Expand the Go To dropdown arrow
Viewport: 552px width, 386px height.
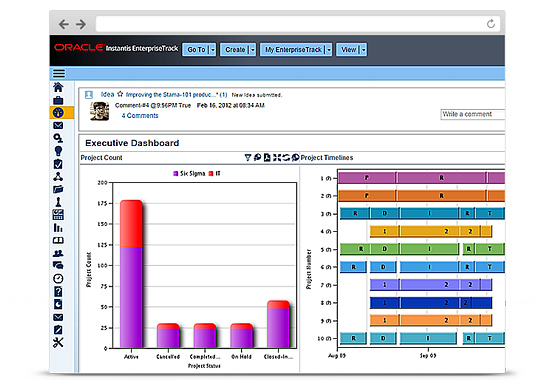(213, 50)
